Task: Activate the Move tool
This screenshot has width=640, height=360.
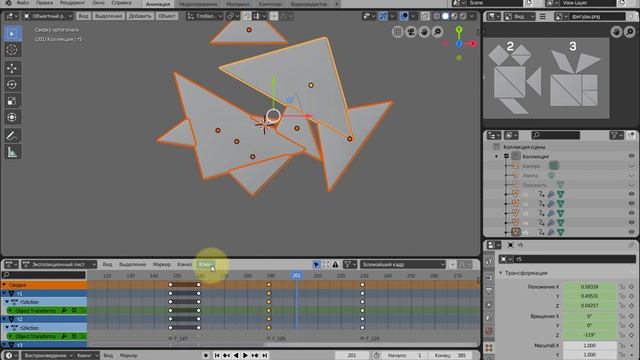Action: coord(12,68)
